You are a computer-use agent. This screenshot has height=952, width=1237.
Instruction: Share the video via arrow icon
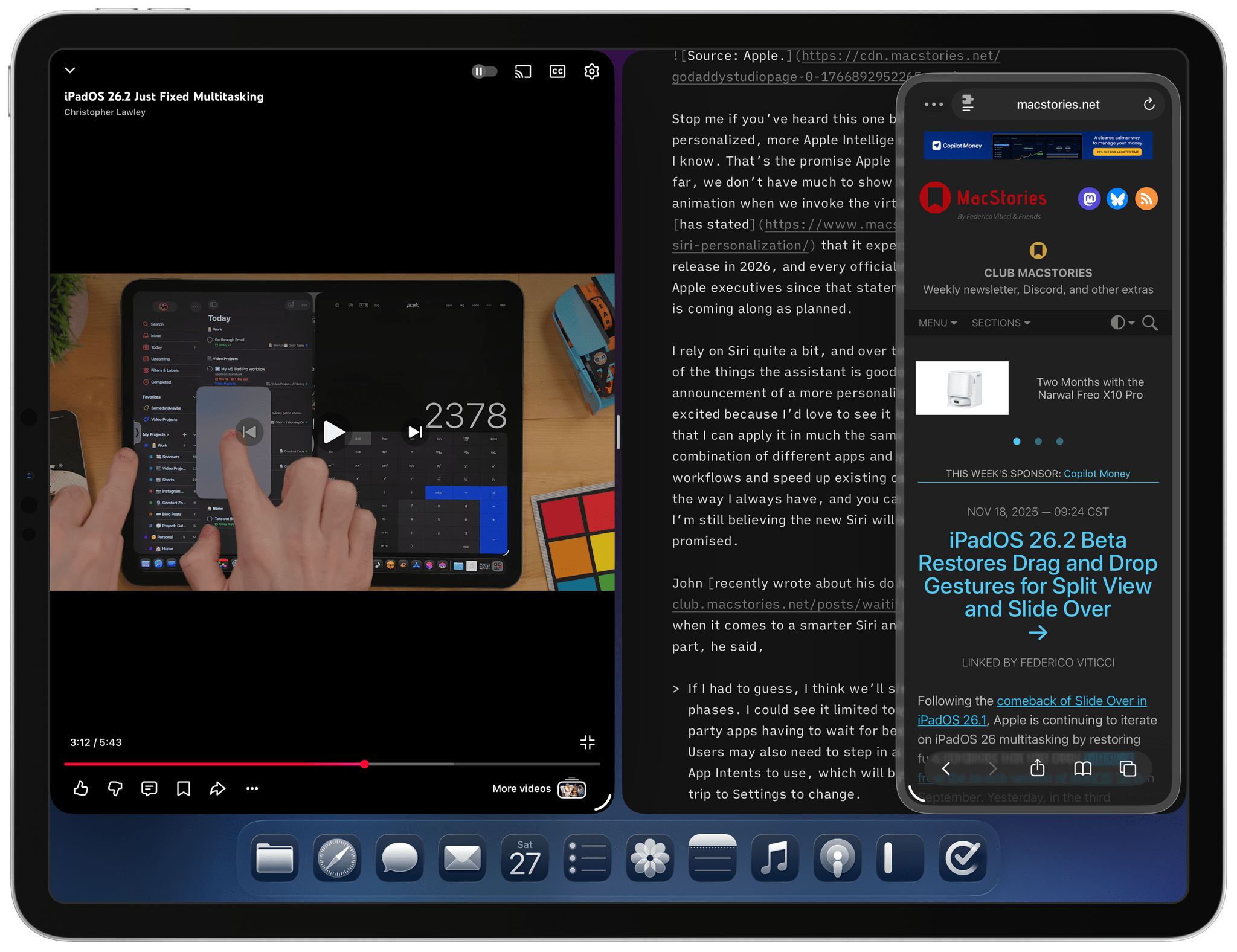point(217,788)
